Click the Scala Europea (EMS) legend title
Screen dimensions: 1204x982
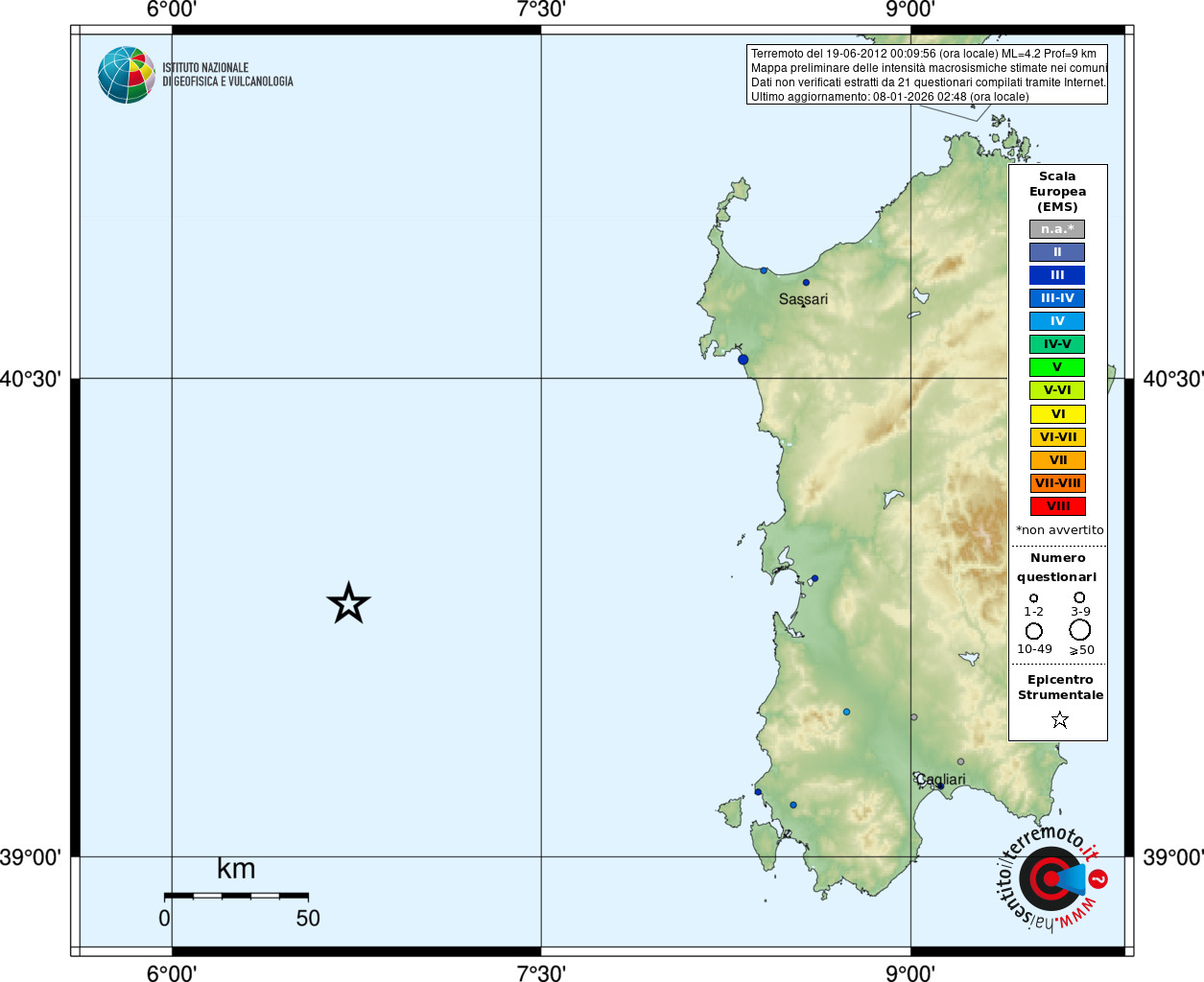1057,192
